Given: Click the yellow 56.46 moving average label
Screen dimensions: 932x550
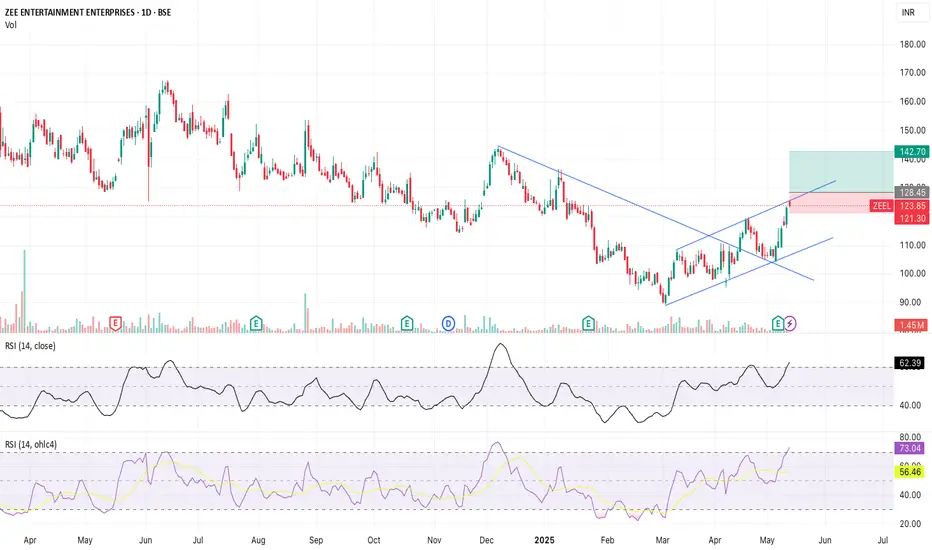Looking at the screenshot, I should click(x=910, y=472).
